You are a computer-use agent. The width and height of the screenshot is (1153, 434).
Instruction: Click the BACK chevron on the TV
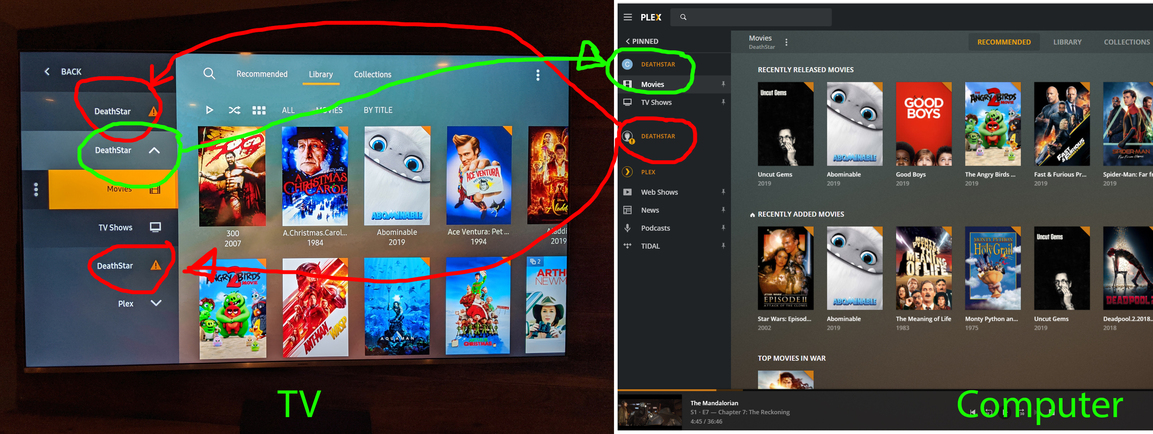[x=47, y=71]
